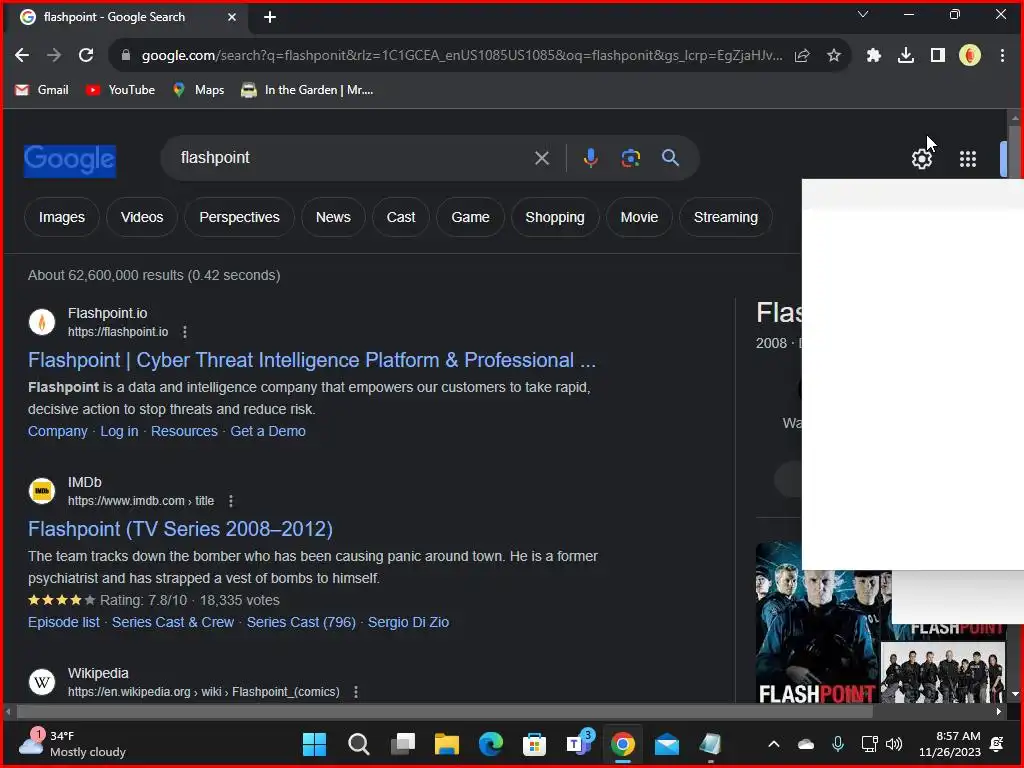Filter results by News
The height and width of the screenshot is (768, 1024).
click(333, 217)
